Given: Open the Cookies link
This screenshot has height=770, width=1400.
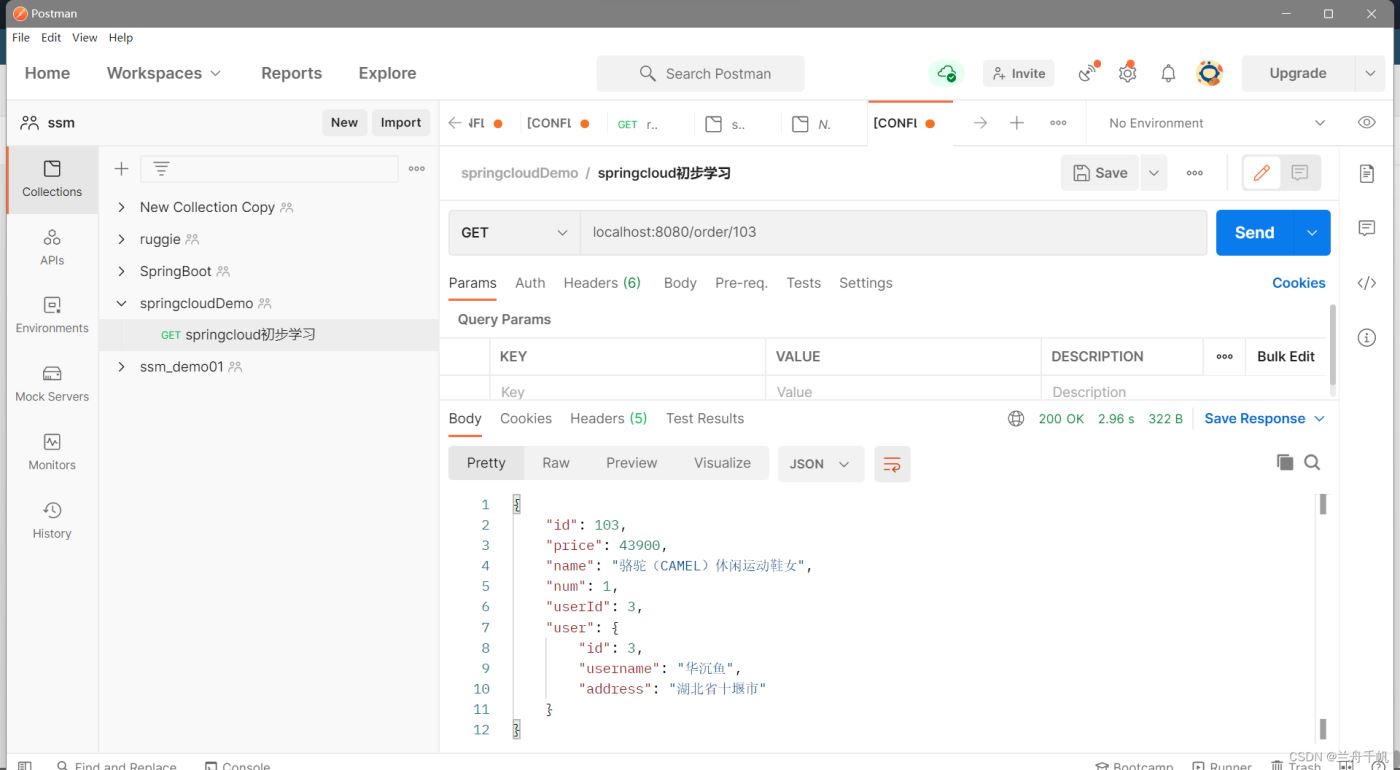Looking at the screenshot, I should (x=1299, y=283).
